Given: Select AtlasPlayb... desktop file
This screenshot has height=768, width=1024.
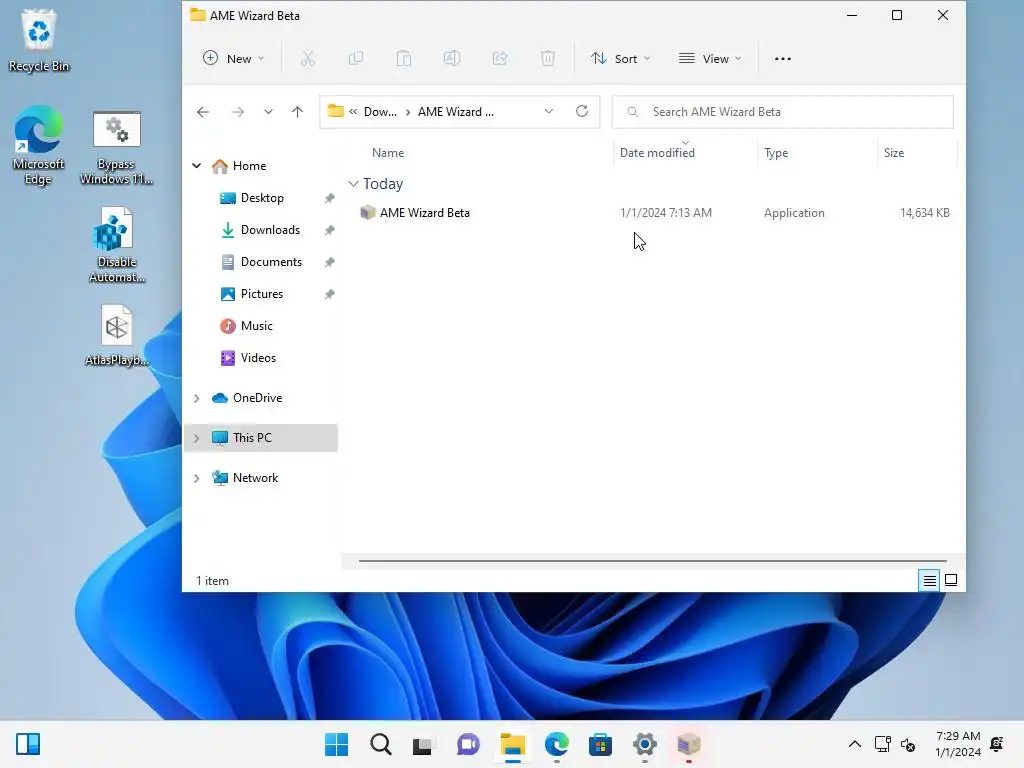Looking at the screenshot, I should [x=116, y=336].
